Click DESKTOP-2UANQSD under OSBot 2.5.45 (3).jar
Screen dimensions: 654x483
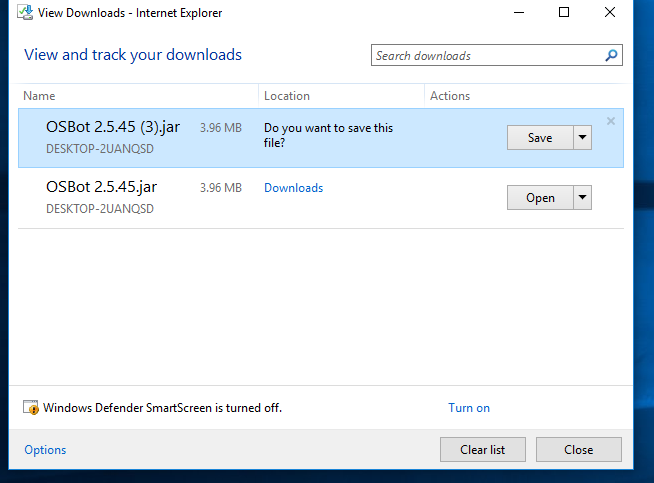(x=100, y=148)
